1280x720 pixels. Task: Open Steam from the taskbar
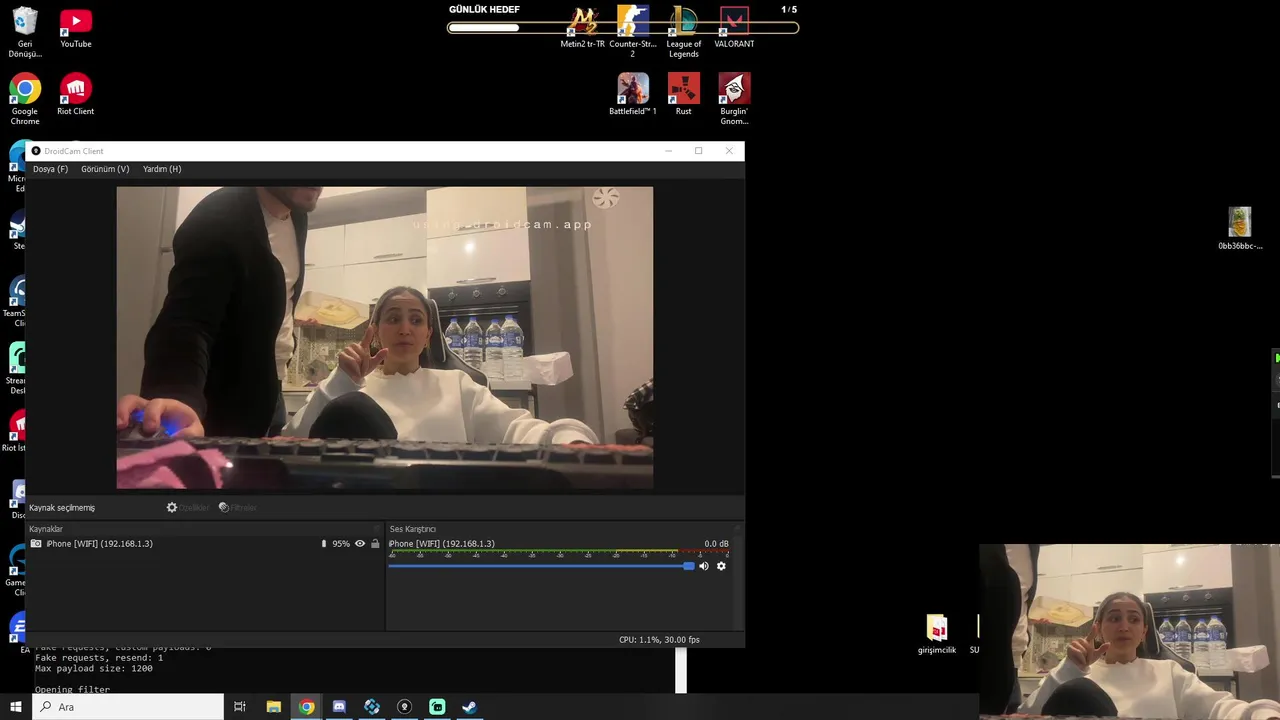tap(469, 707)
